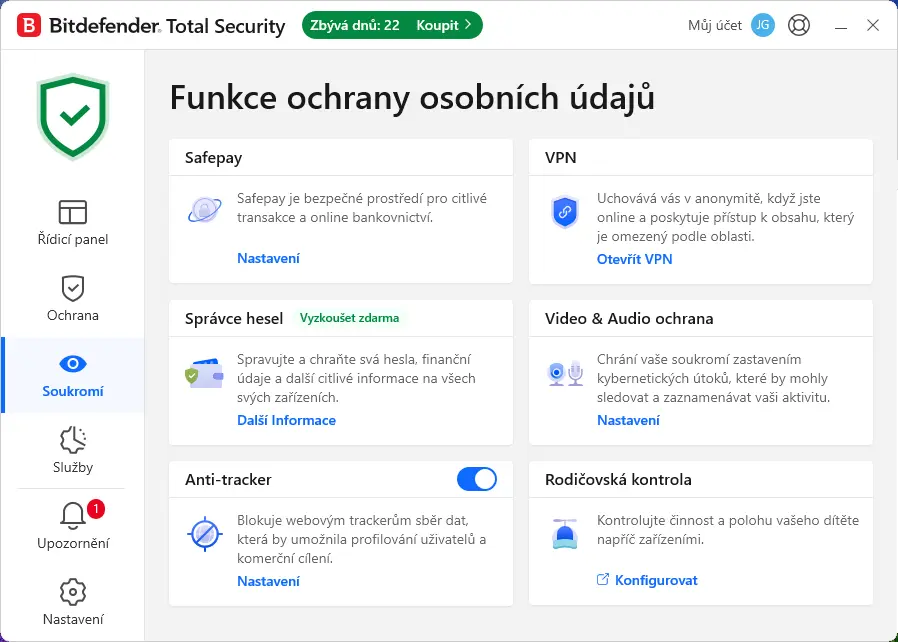Click the Rodičovská kontrola propeller cap icon
The width and height of the screenshot is (898, 642).
click(x=565, y=534)
